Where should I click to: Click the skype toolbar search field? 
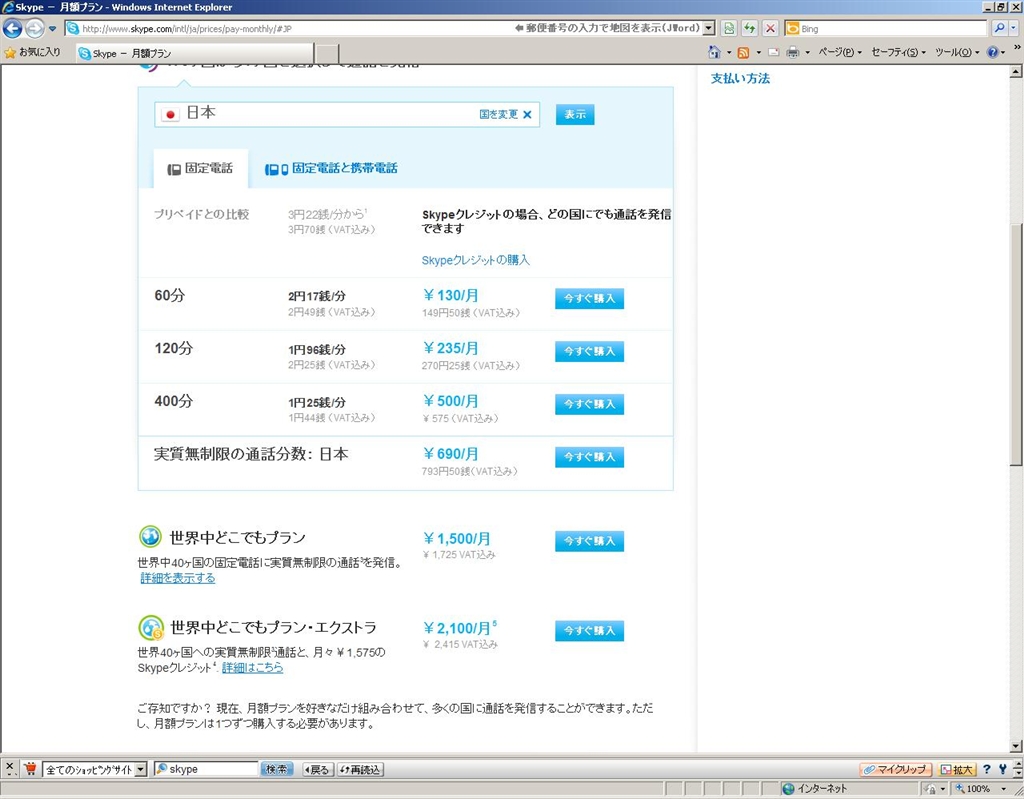[x=206, y=770]
